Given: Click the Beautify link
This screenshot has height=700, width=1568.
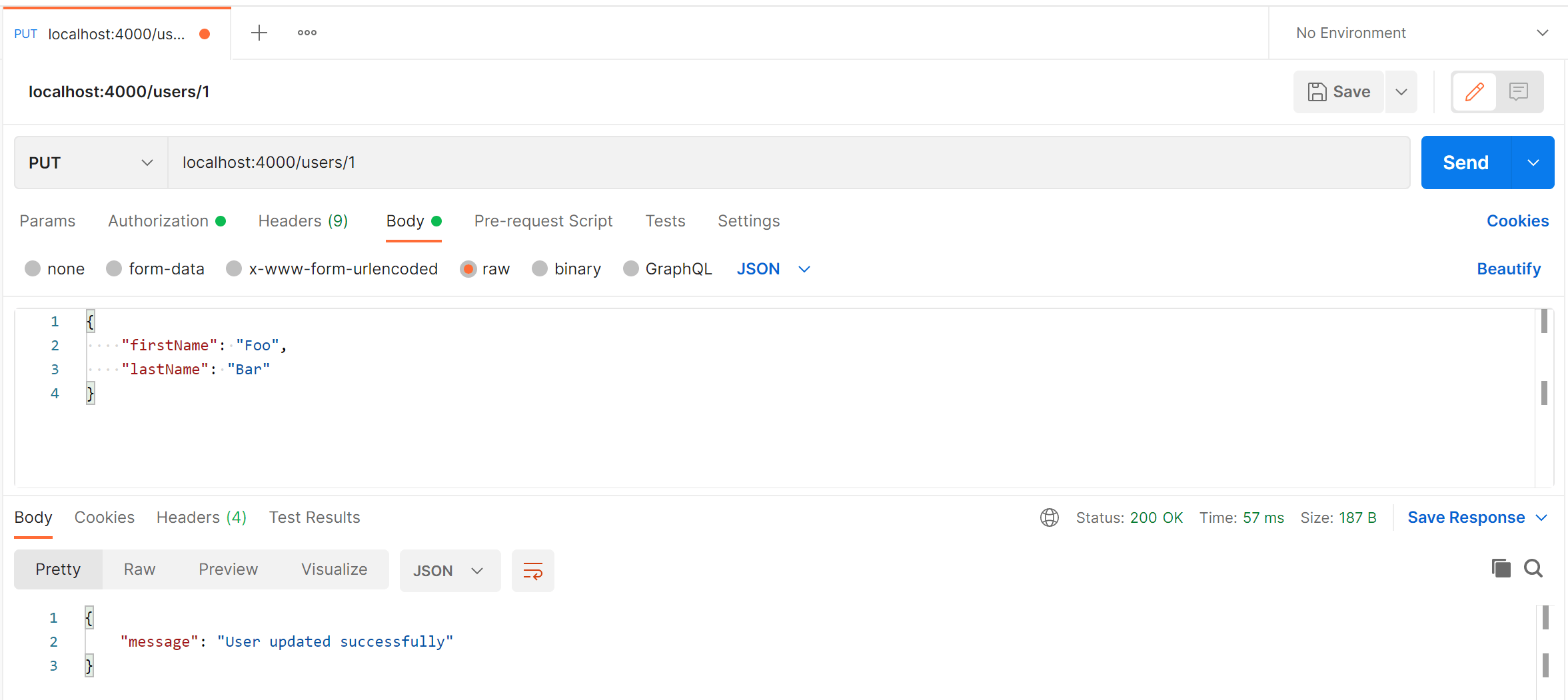Looking at the screenshot, I should [1508, 268].
